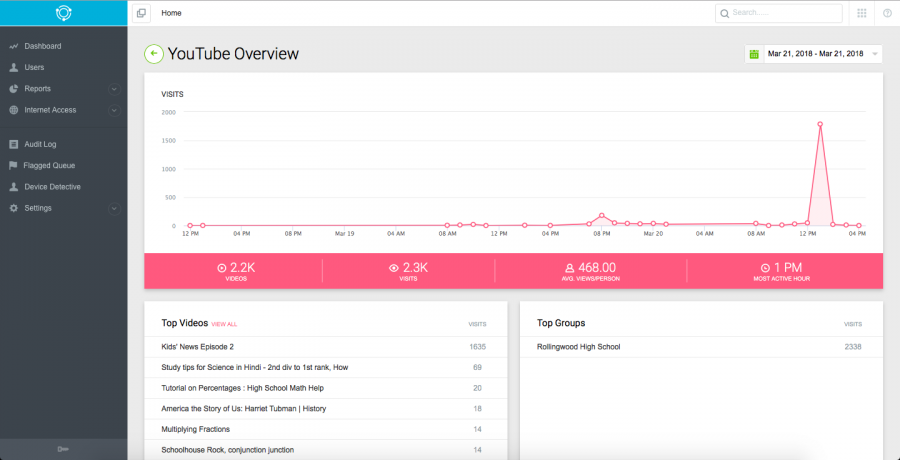The width and height of the screenshot is (900, 460).
Task: Select America the Story of Us row
Action: tap(325, 409)
